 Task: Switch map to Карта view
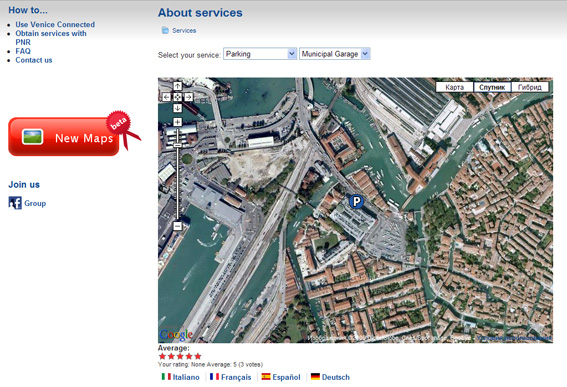[455, 87]
